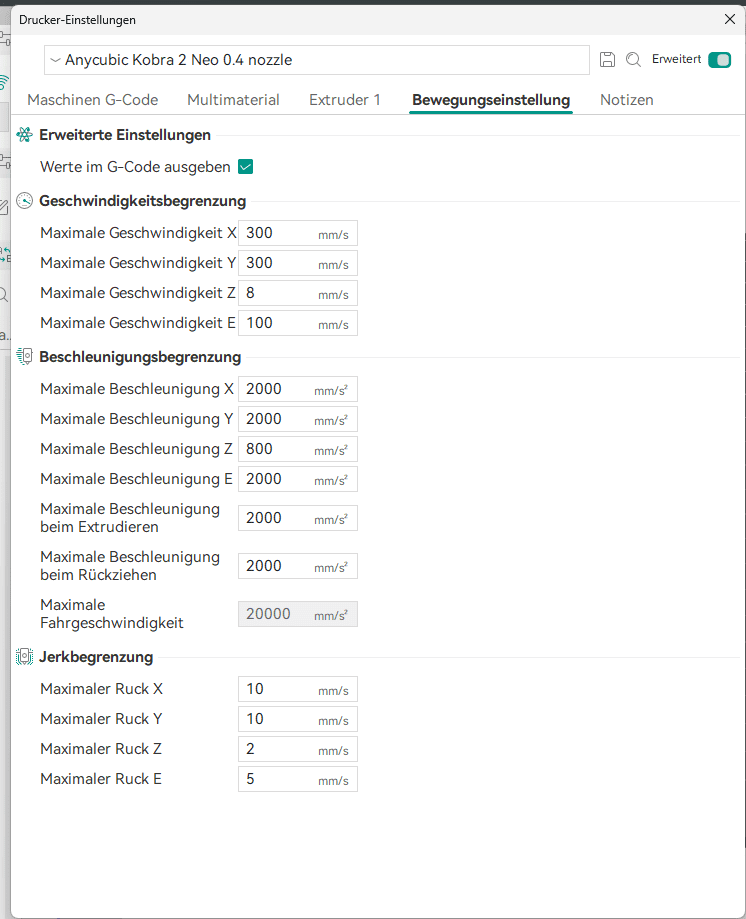Click the save preset floppy disk icon
Image resolution: width=746 pixels, height=919 pixels.
607,60
